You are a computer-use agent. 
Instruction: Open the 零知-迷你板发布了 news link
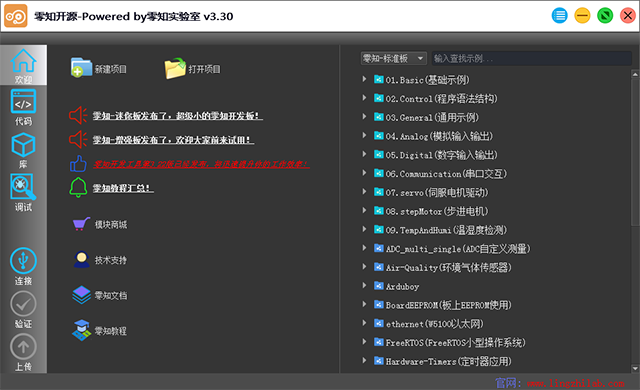tap(178, 116)
